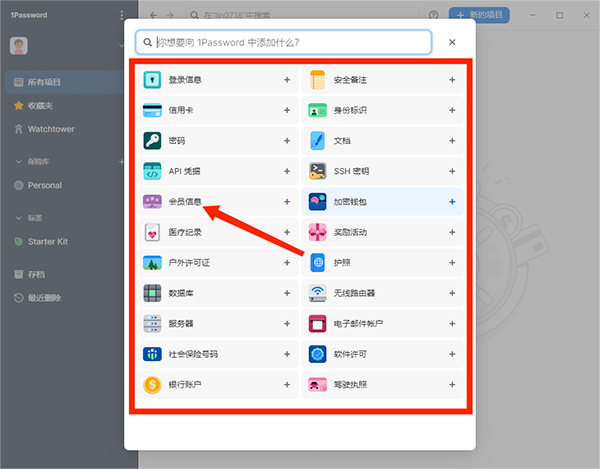Open the 1Password three-dot menu
This screenshot has height=469, width=600.
[122, 15]
